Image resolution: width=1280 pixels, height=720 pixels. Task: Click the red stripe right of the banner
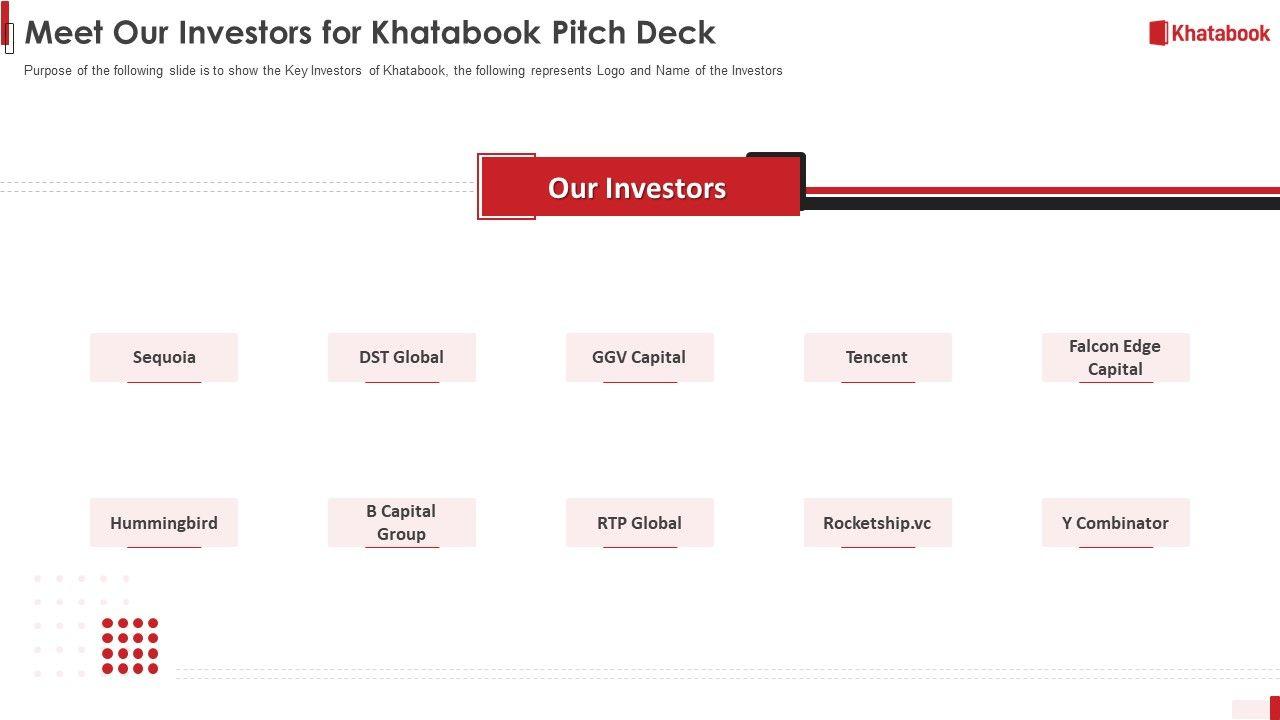tap(1040, 190)
